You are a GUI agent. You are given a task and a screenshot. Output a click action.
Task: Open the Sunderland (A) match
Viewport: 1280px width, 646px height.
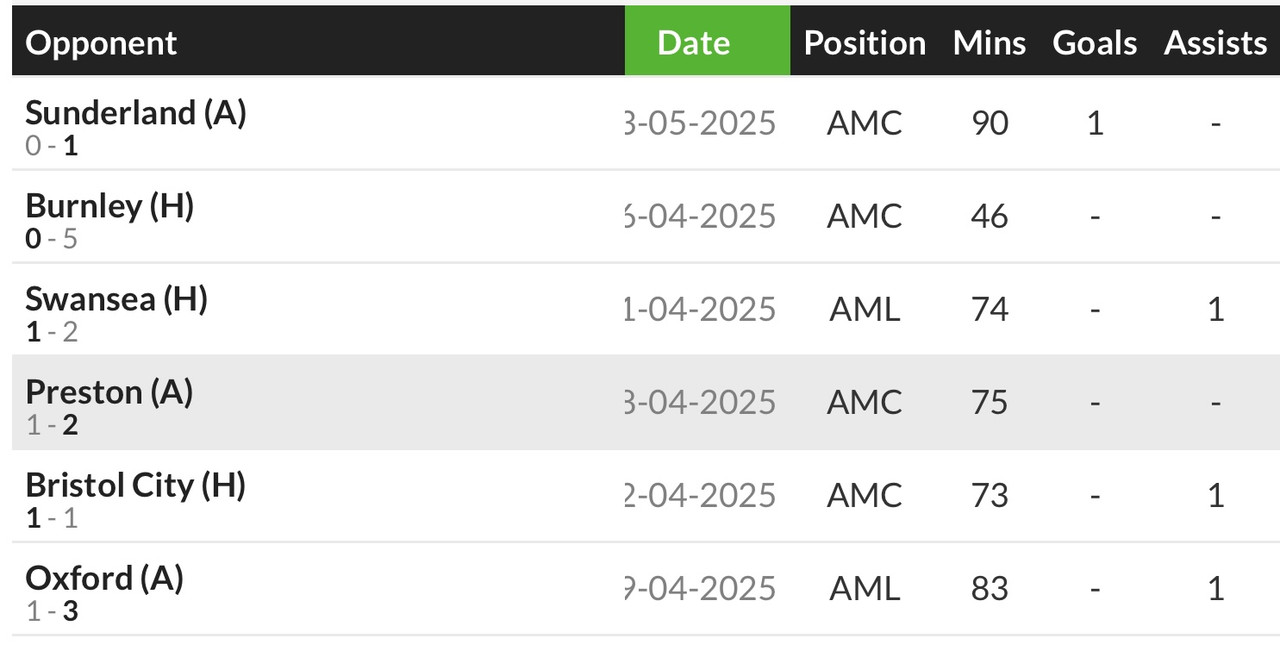point(136,113)
